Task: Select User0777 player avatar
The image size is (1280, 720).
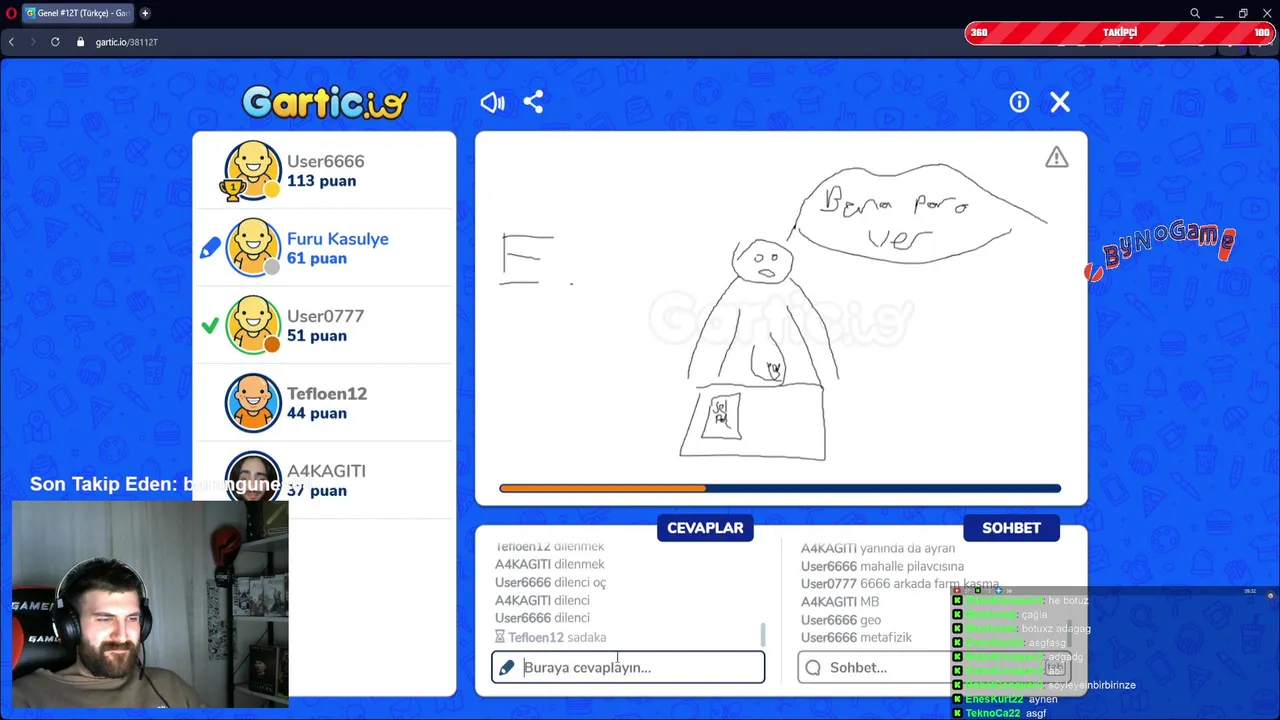Action: (252, 324)
